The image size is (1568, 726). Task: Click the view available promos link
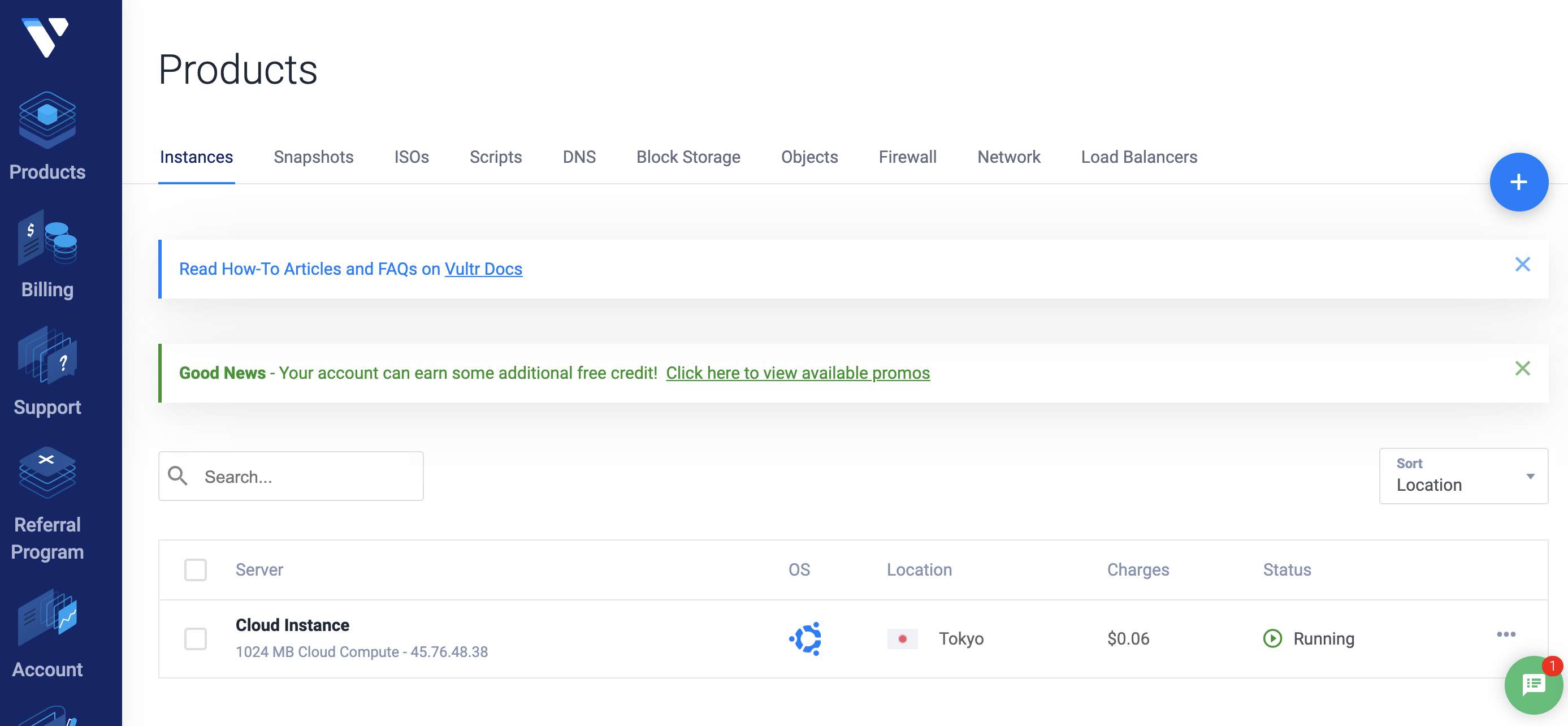798,373
